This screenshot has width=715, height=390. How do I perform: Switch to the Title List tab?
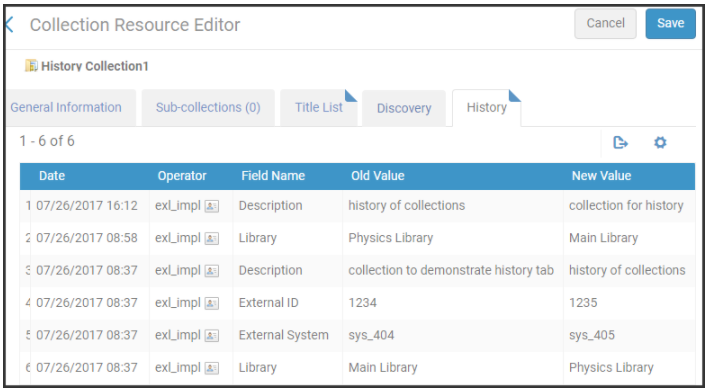[318, 108]
